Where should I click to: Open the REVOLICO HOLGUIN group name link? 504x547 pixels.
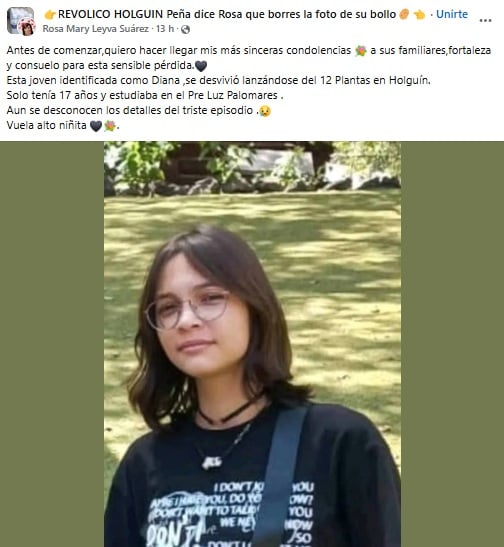pyautogui.click(x=226, y=14)
